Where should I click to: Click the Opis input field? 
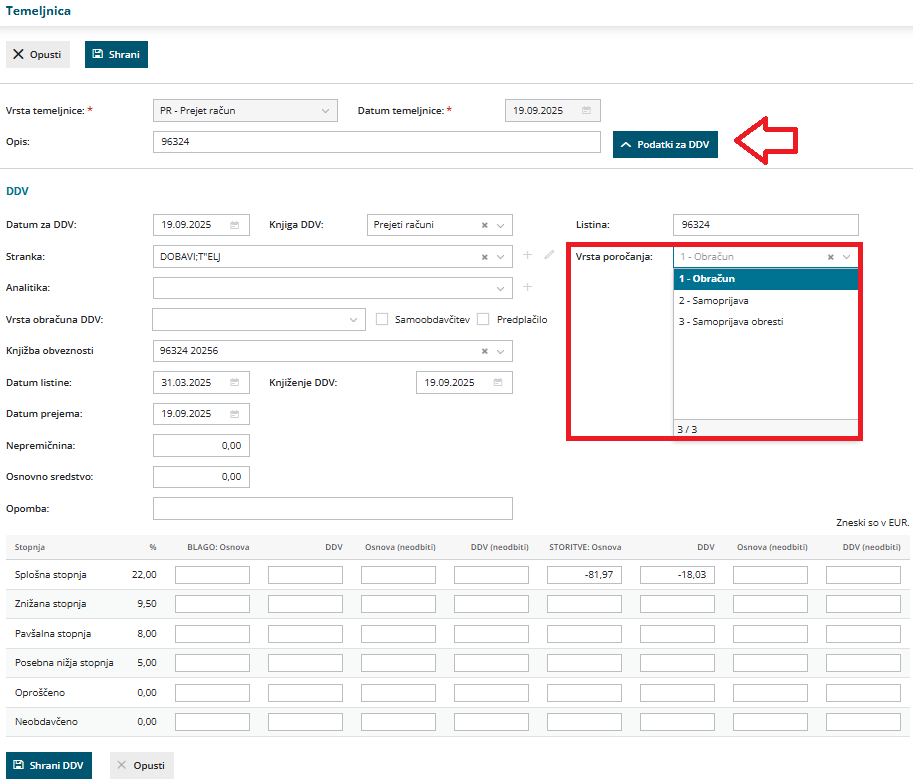point(377,142)
